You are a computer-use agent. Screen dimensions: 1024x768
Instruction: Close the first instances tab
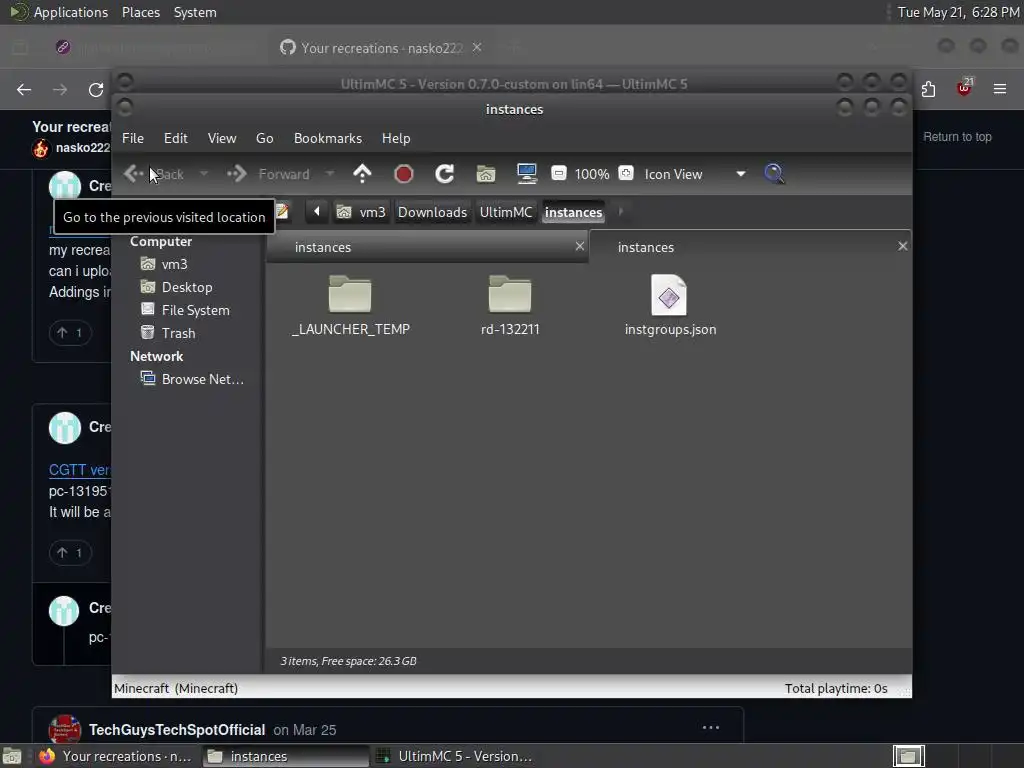point(579,246)
